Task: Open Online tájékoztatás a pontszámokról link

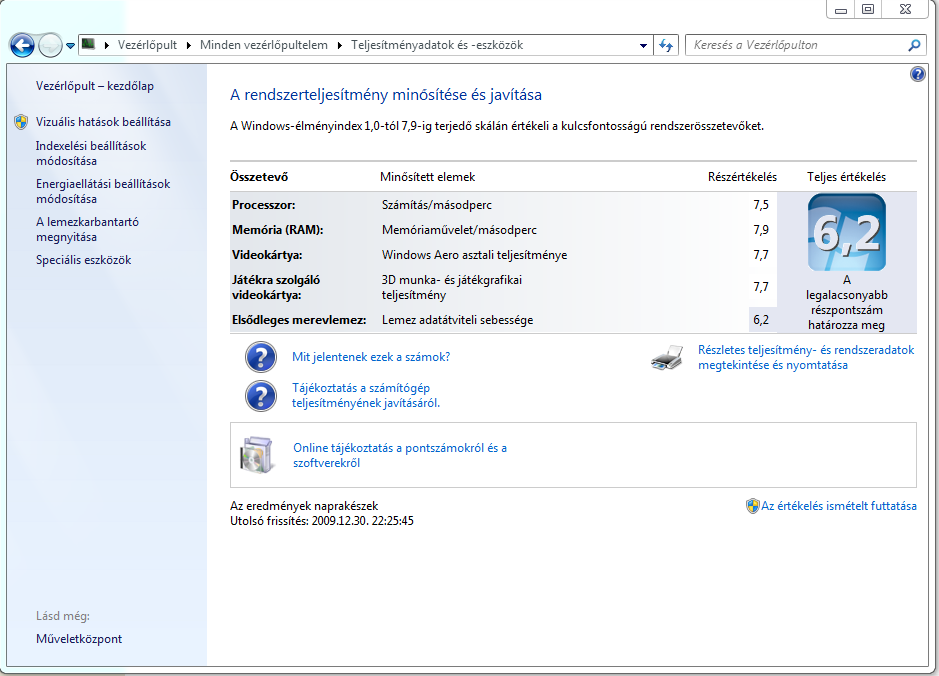Action: point(400,455)
